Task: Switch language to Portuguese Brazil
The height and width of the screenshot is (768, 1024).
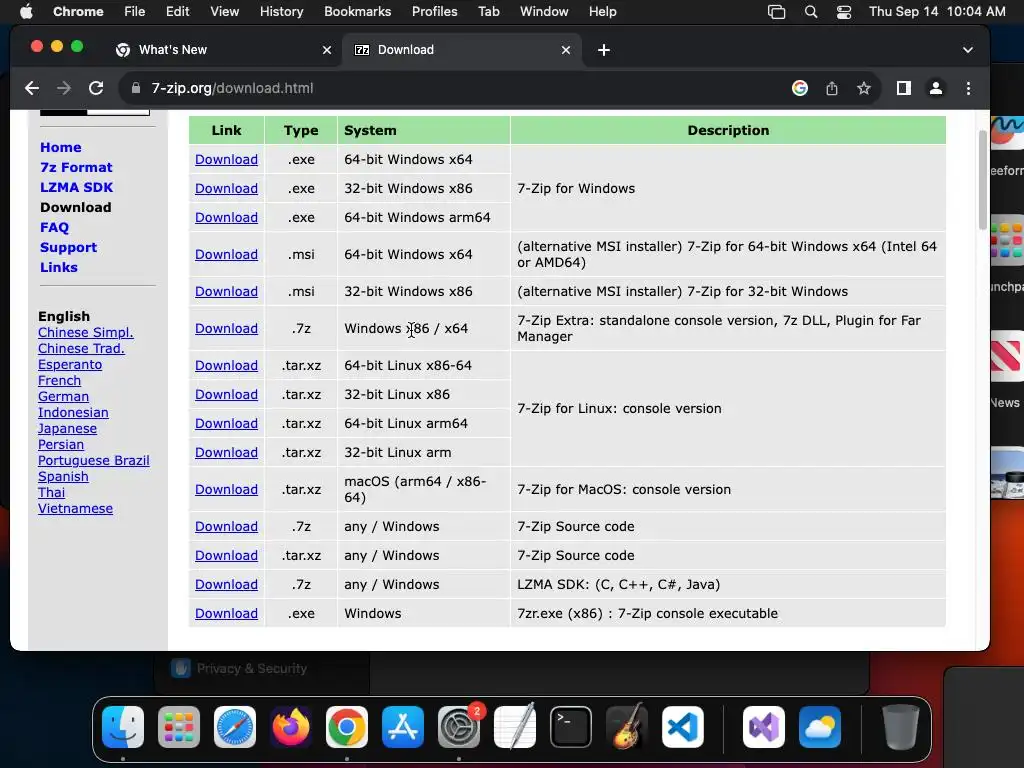Action: click(93, 460)
